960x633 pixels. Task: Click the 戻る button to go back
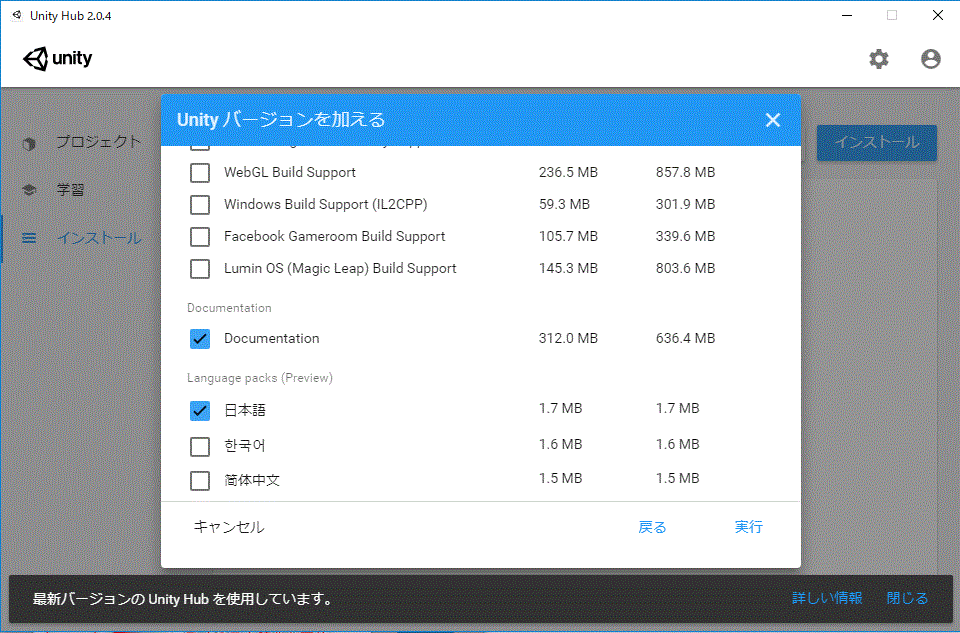[x=652, y=527]
